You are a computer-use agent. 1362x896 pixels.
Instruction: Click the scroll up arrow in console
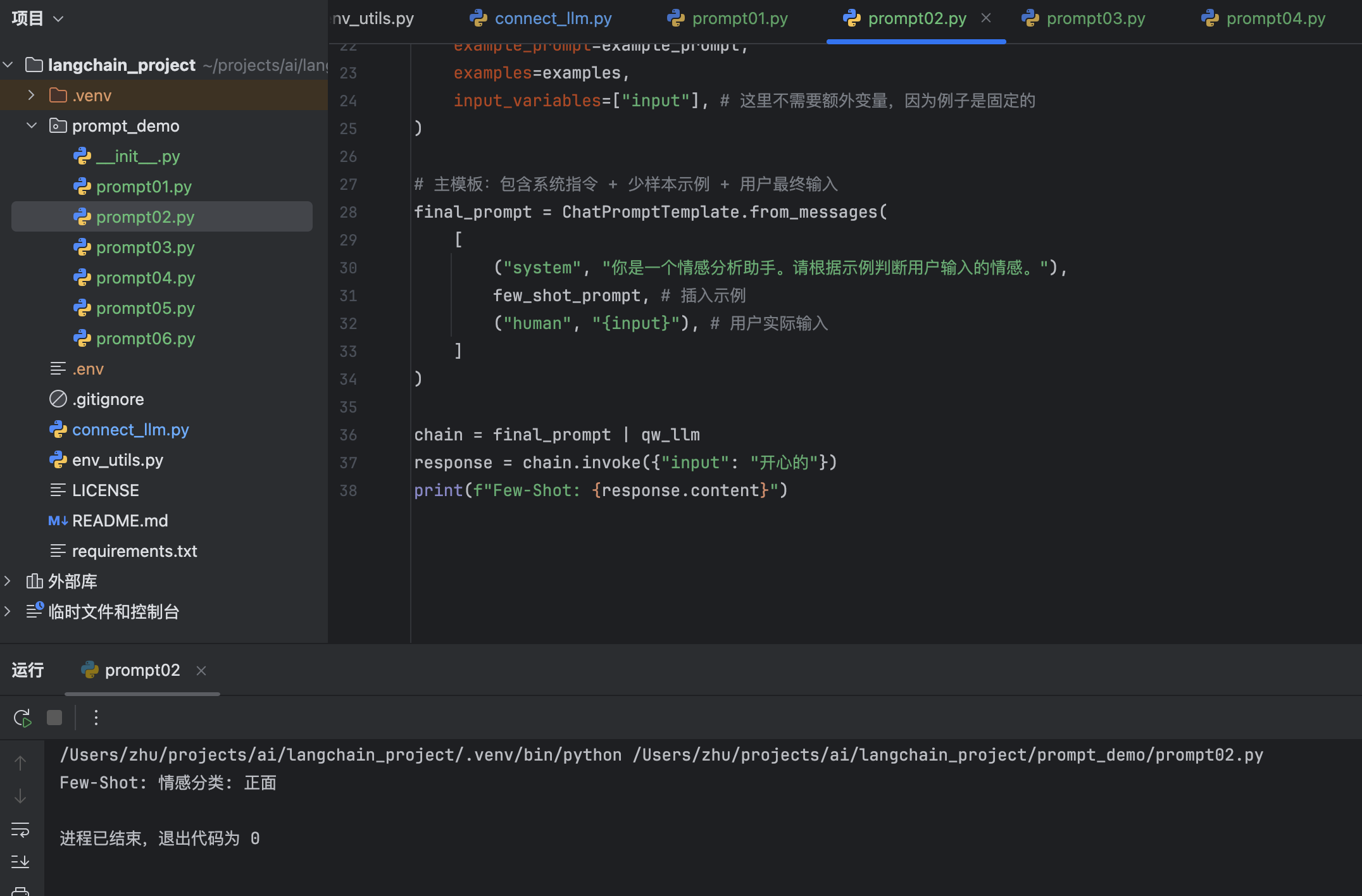coord(20,763)
